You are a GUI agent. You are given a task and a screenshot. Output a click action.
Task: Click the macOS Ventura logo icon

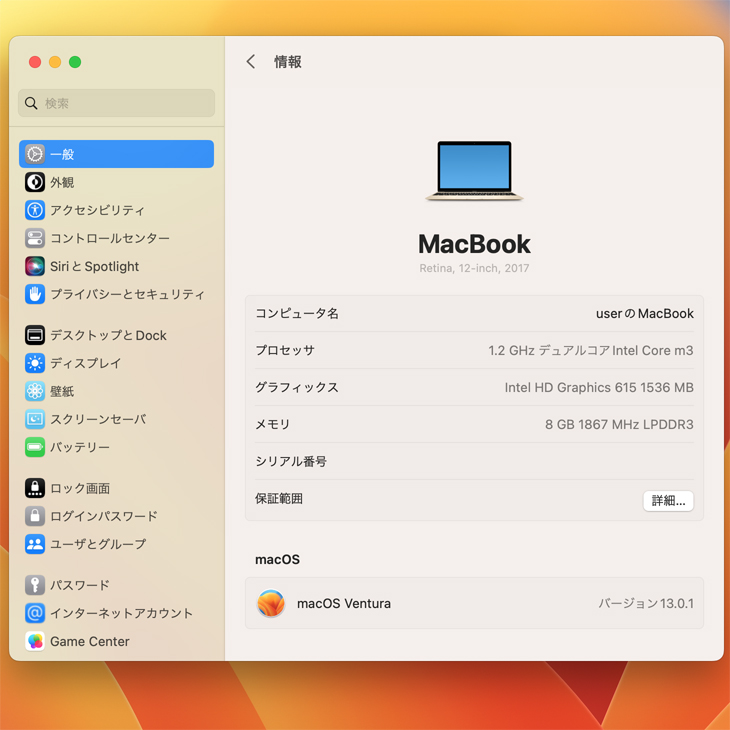(271, 603)
